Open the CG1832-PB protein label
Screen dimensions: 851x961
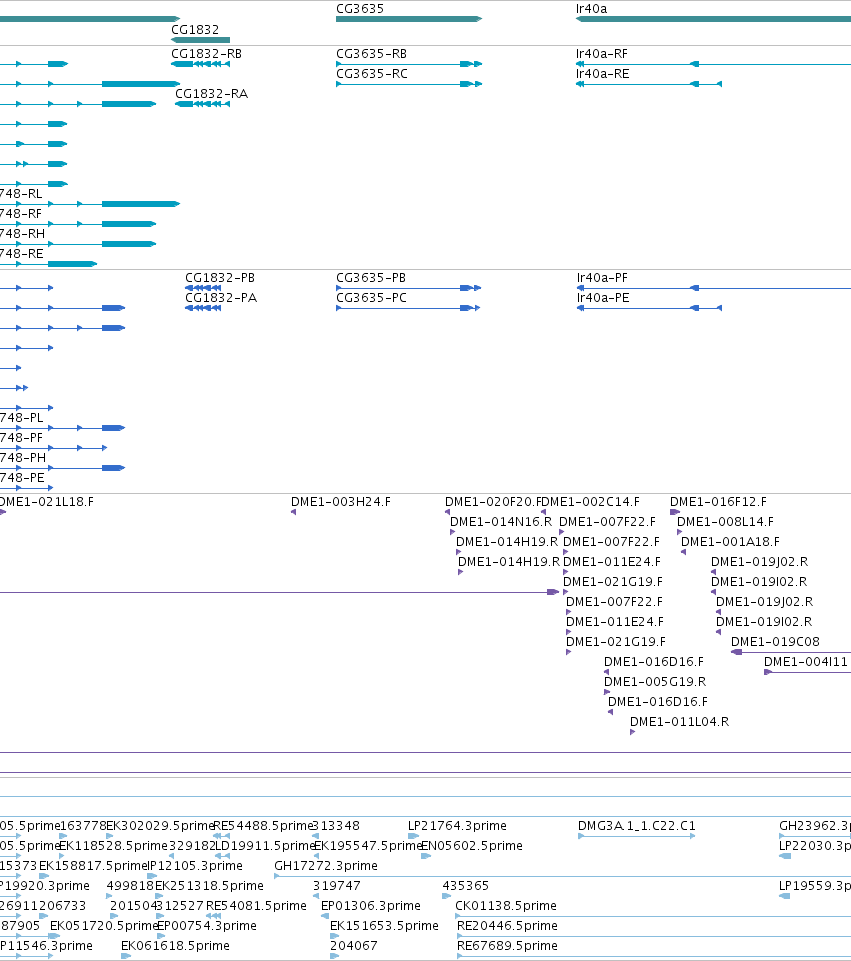click(220, 278)
